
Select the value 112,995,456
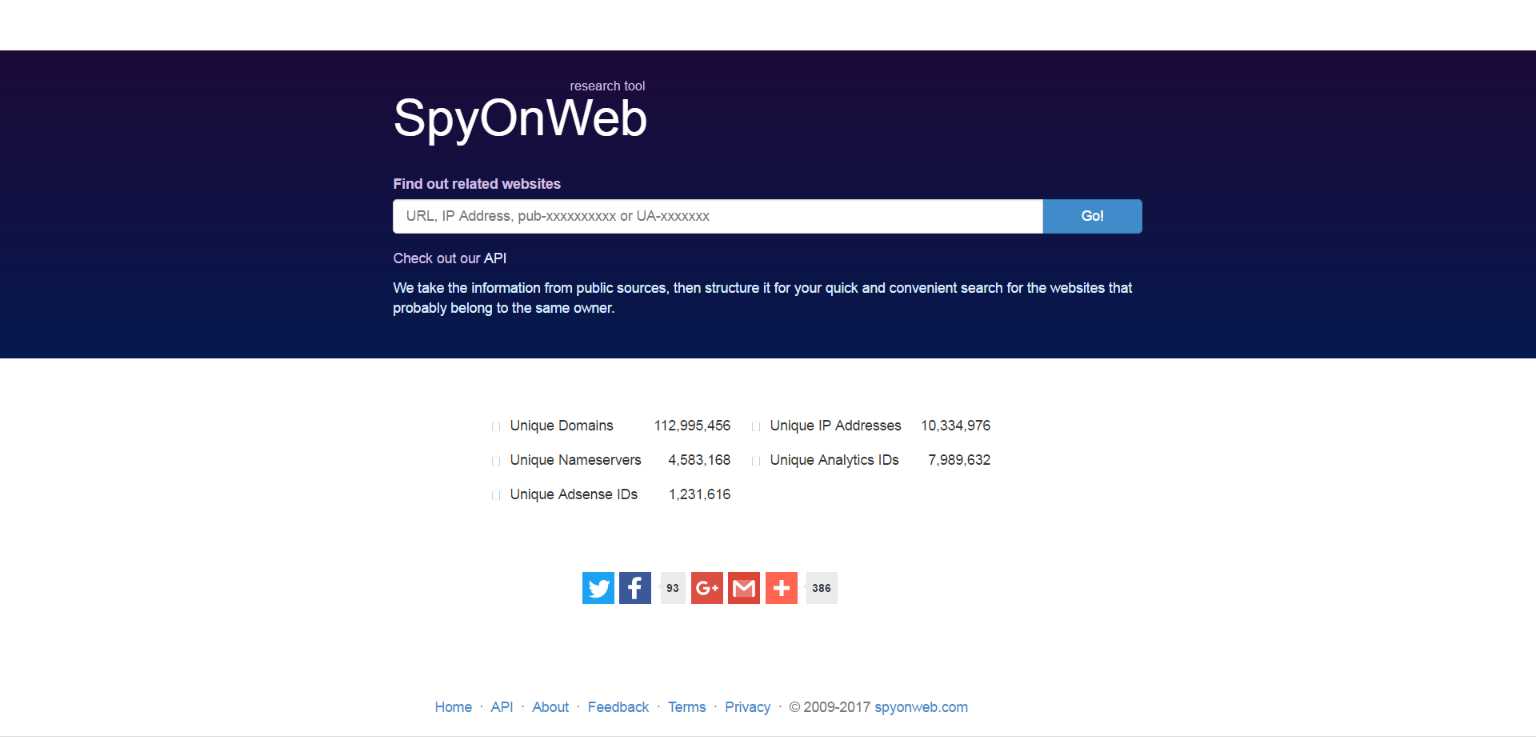click(692, 425)
